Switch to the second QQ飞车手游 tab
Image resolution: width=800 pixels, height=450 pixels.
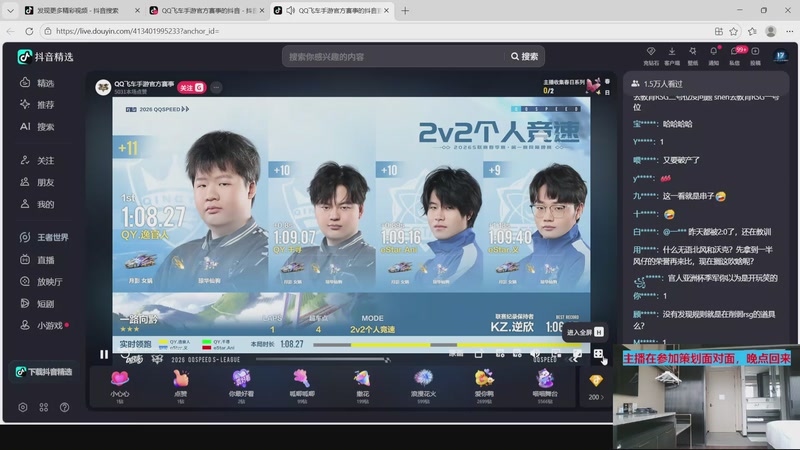pos(208,11)
